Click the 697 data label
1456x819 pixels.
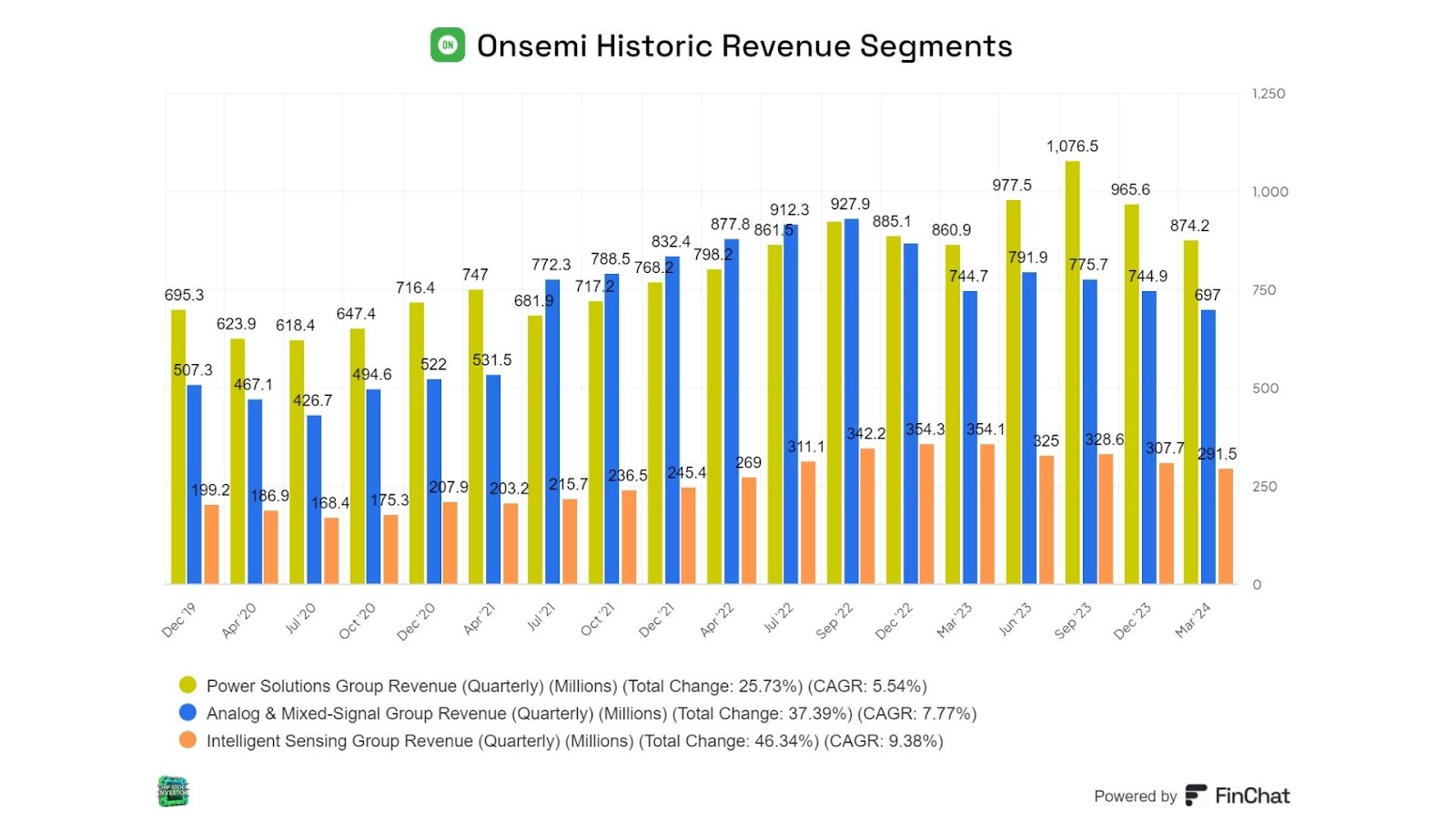[1208, 296]
